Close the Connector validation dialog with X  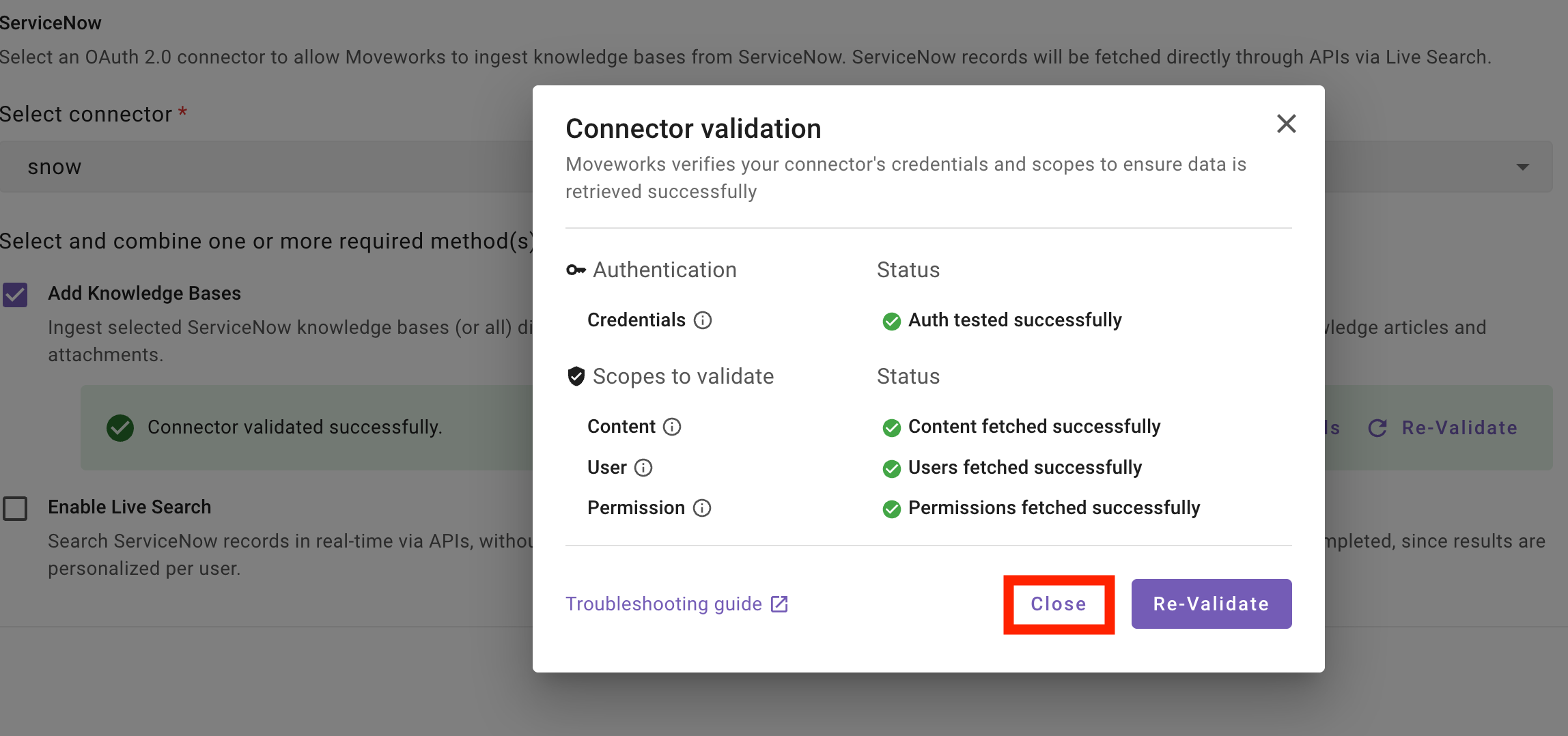click(x=1286, y=124)
